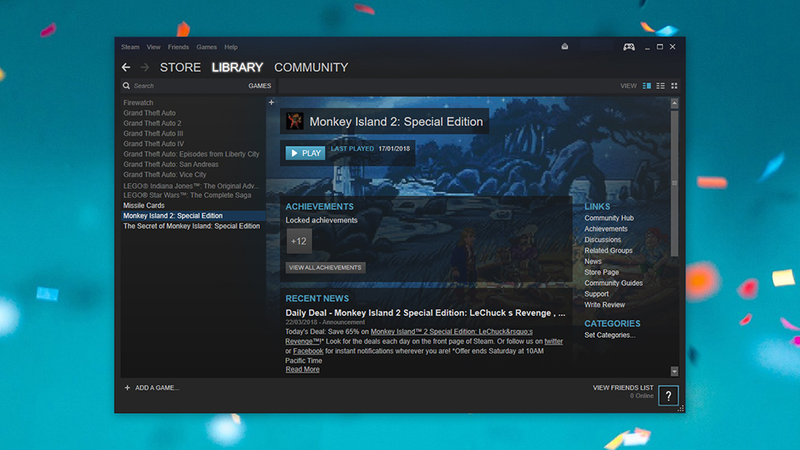Open Big Picture mode controller icon
This screenshot has height=450, width=800.
[x=629, y=47]
